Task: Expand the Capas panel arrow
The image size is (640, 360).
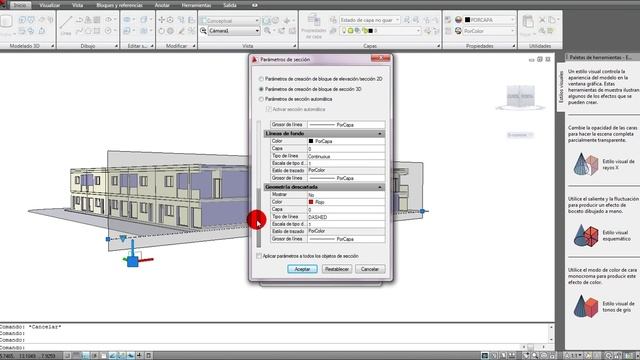Action: pyautogui.click(x=438, y=46)
